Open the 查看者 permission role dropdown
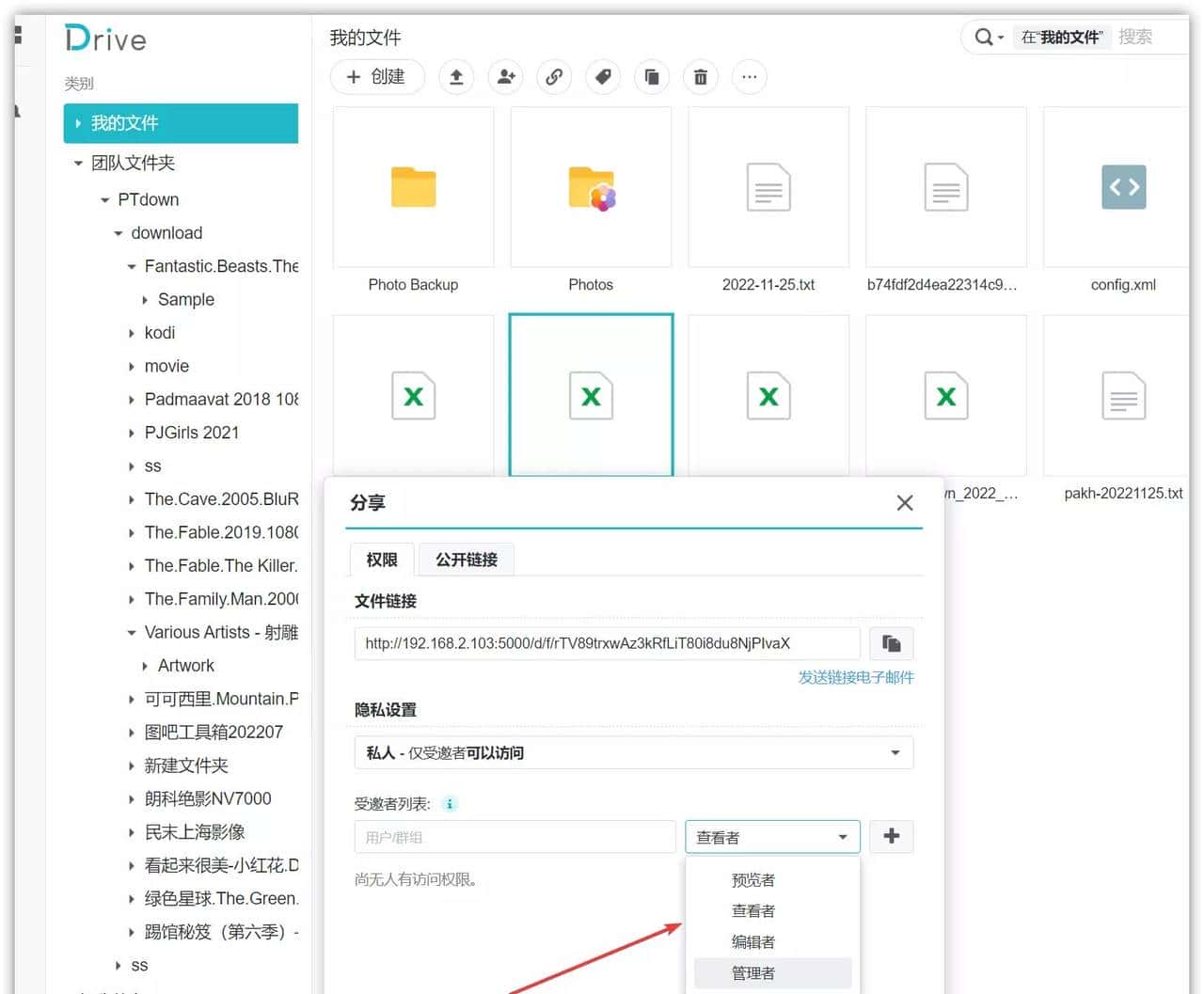The image size is (1204, 994). 771,837
